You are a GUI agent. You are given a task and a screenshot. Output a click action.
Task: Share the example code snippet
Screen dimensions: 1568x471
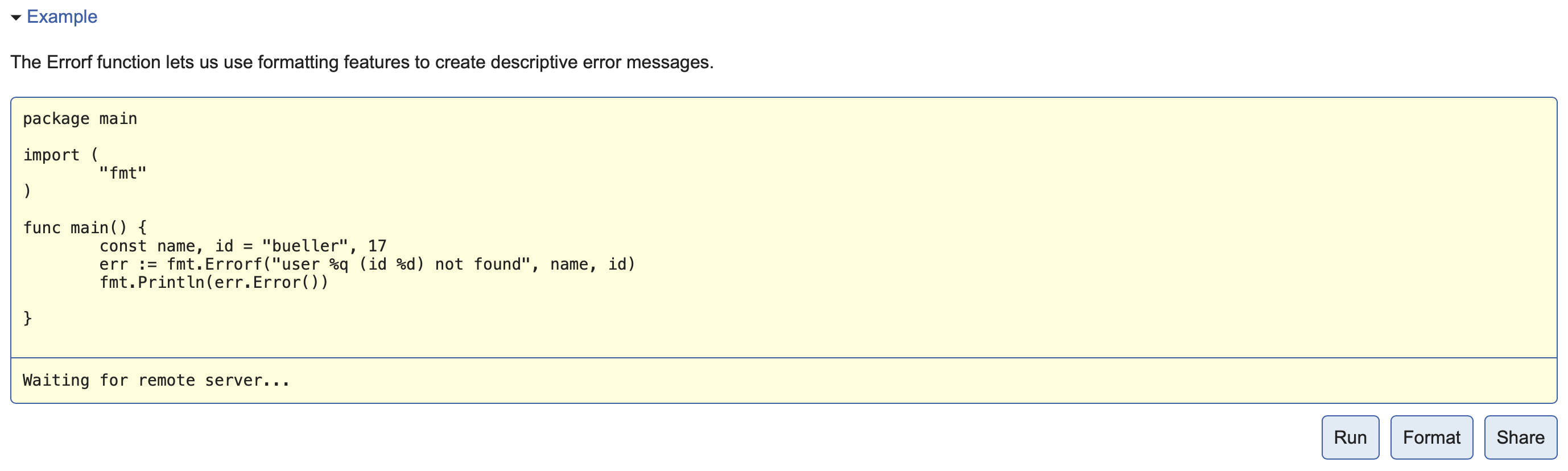[1520, 437]
